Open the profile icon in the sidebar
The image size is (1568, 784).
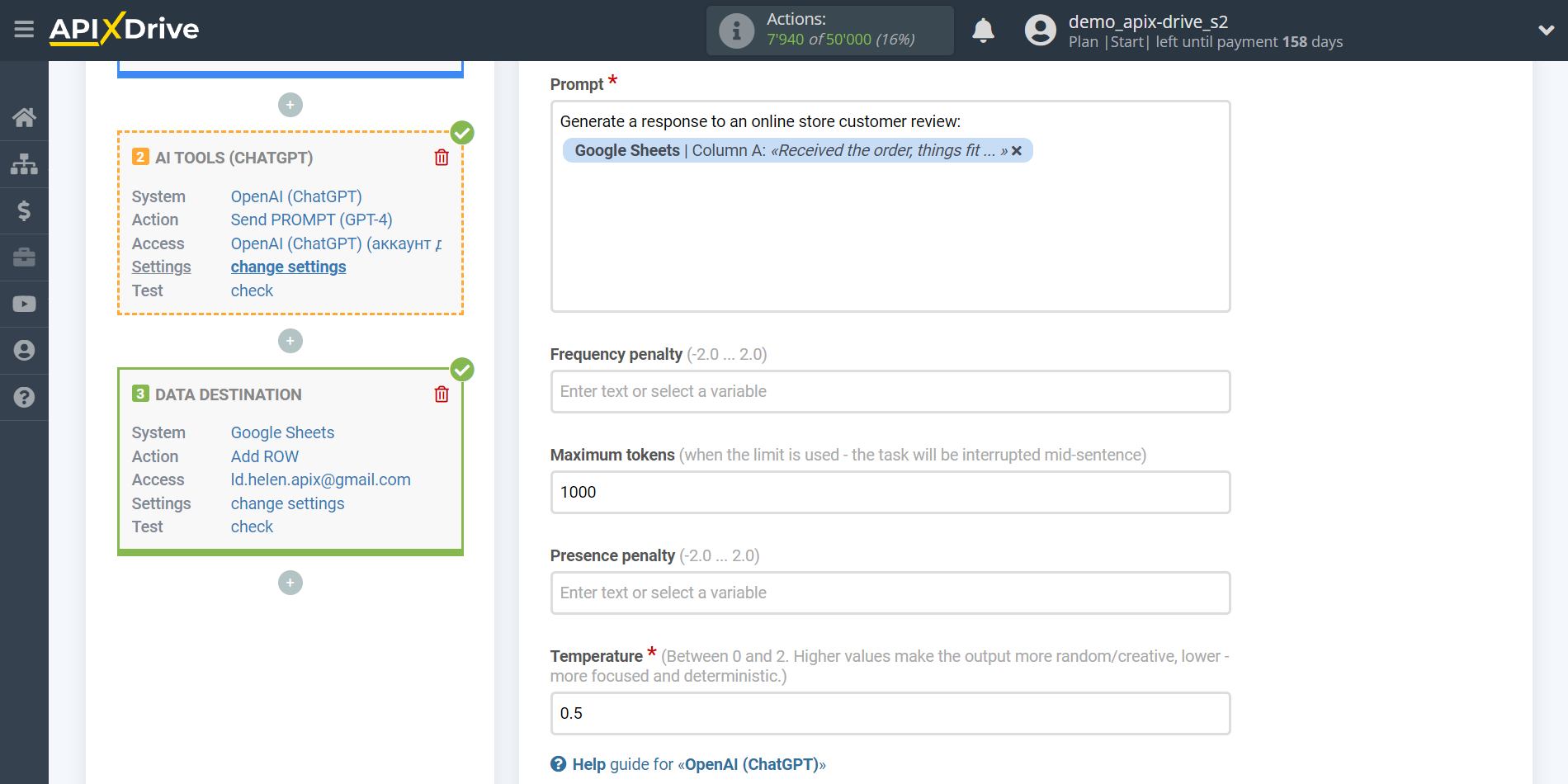click(x=24, y=351)
